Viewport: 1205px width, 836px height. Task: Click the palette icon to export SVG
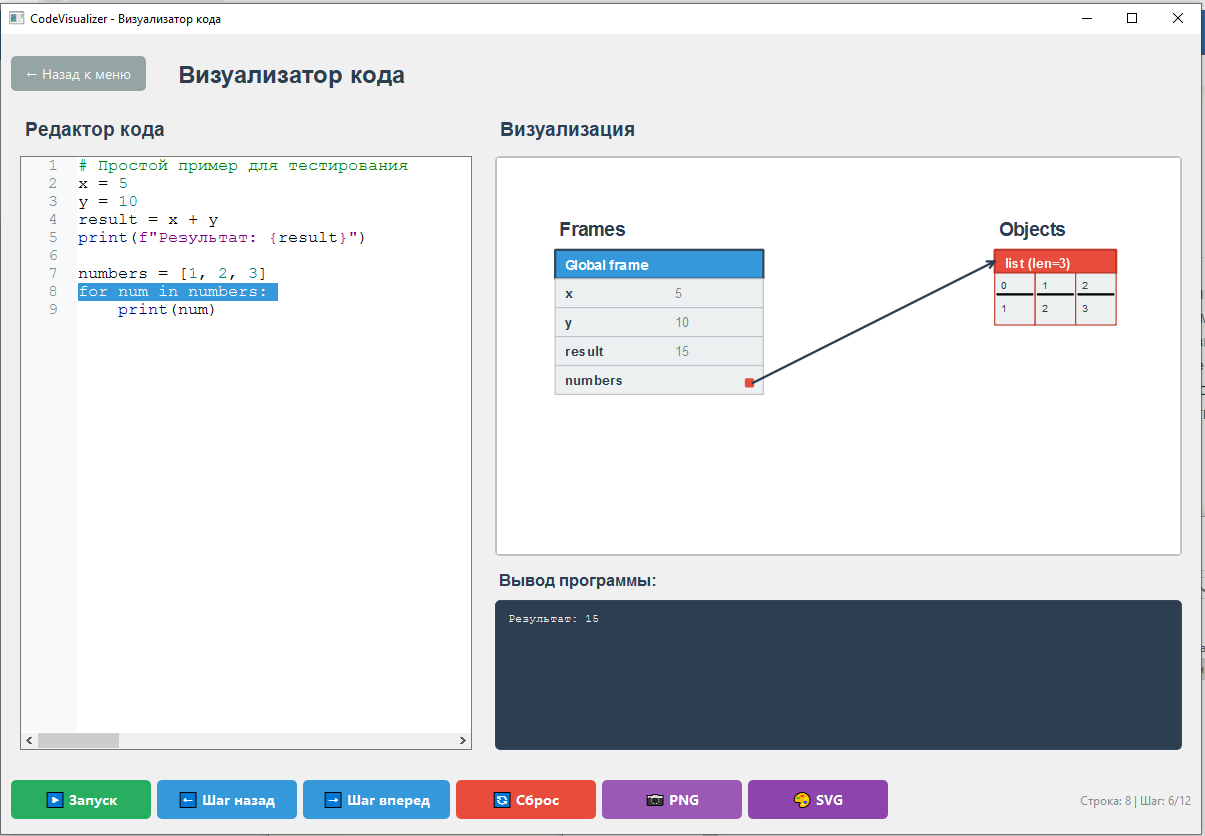pos(801,800)
